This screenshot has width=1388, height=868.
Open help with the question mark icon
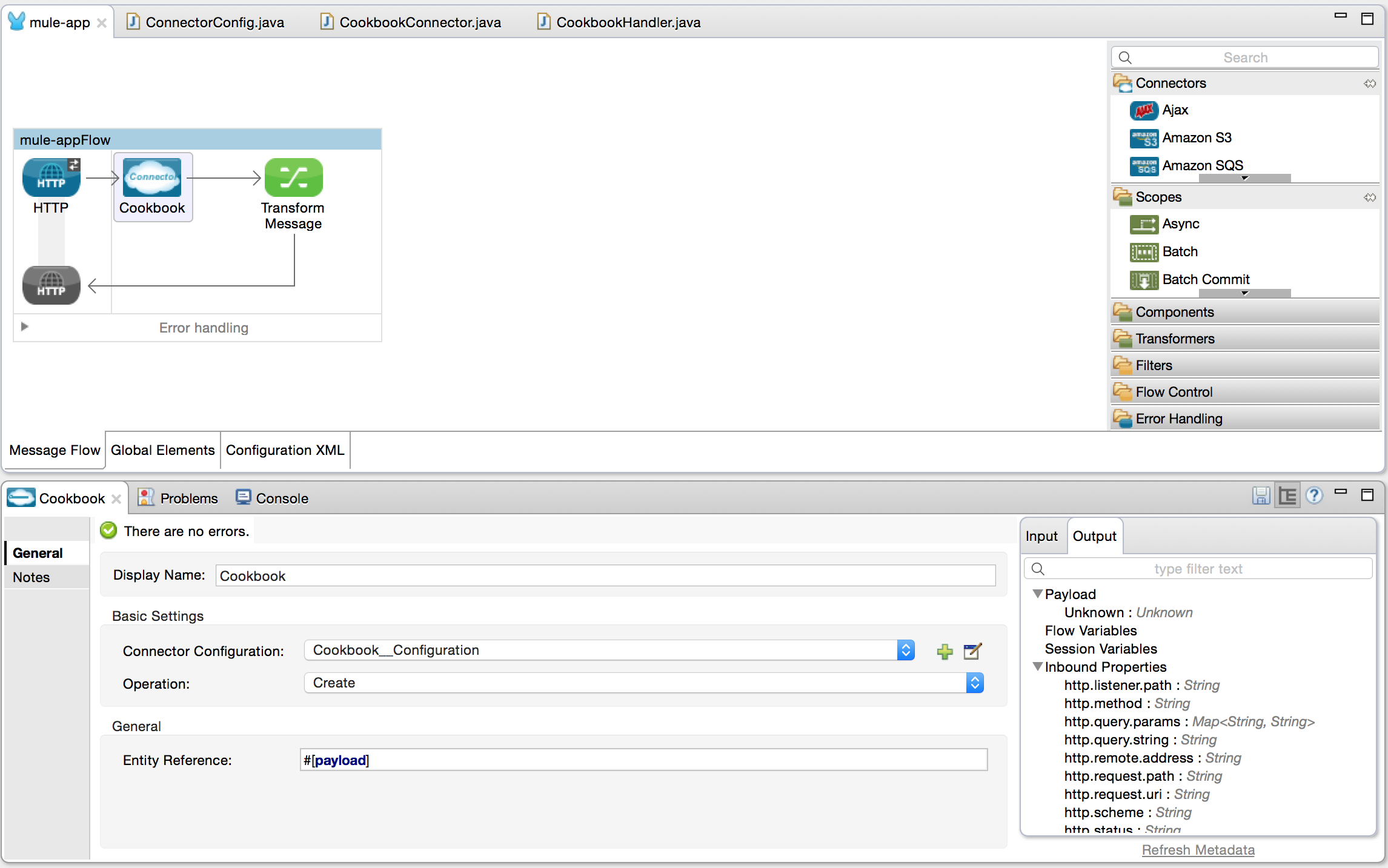tap(1313, 496)
